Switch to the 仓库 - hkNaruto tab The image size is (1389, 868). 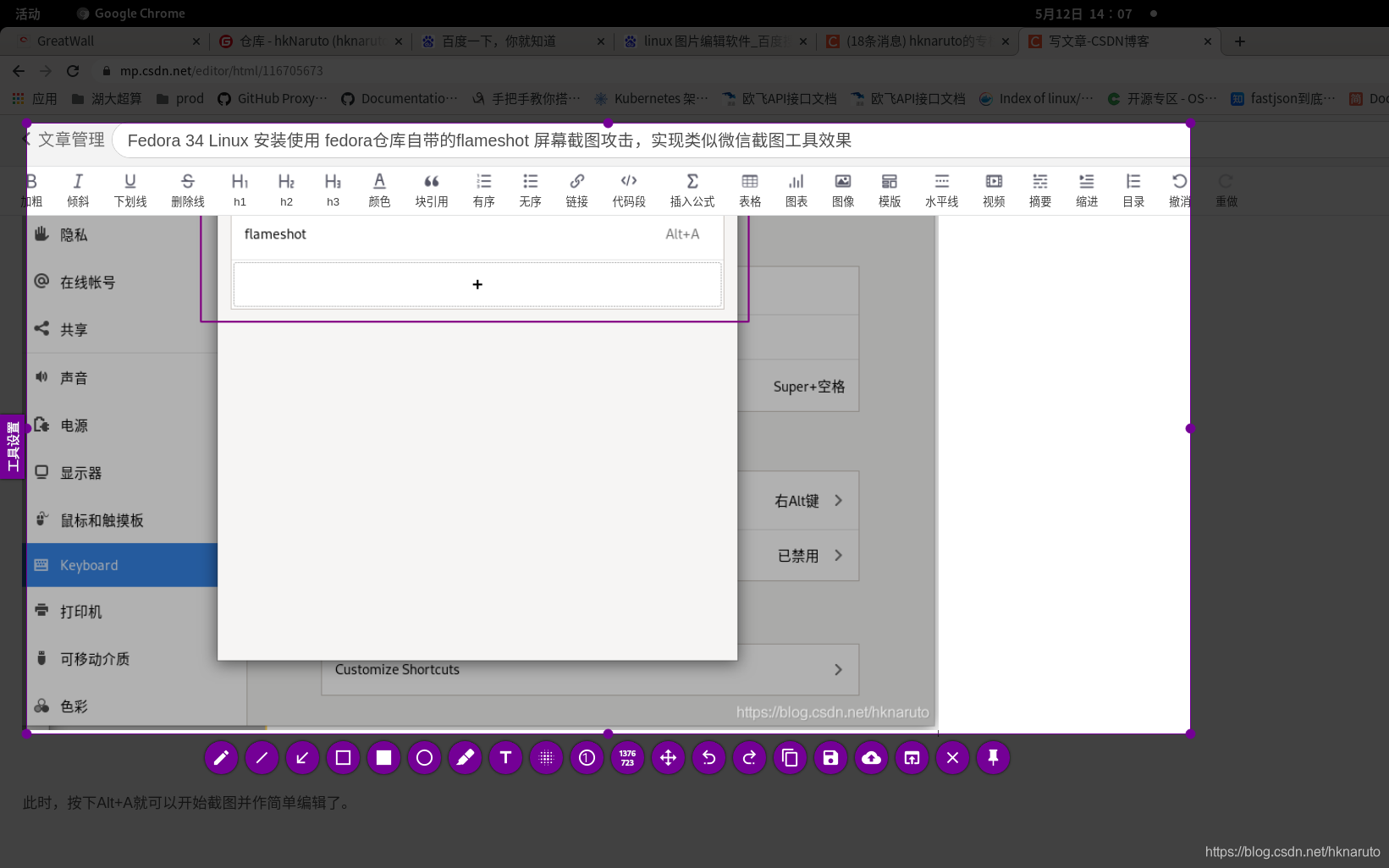pyautogui.click(x=311, y=41)
